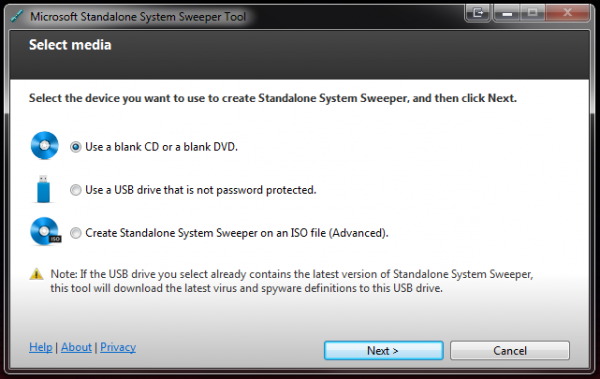
Task: Minimize the System Sweeper Tool window
Action: click(x=507, y=13)
